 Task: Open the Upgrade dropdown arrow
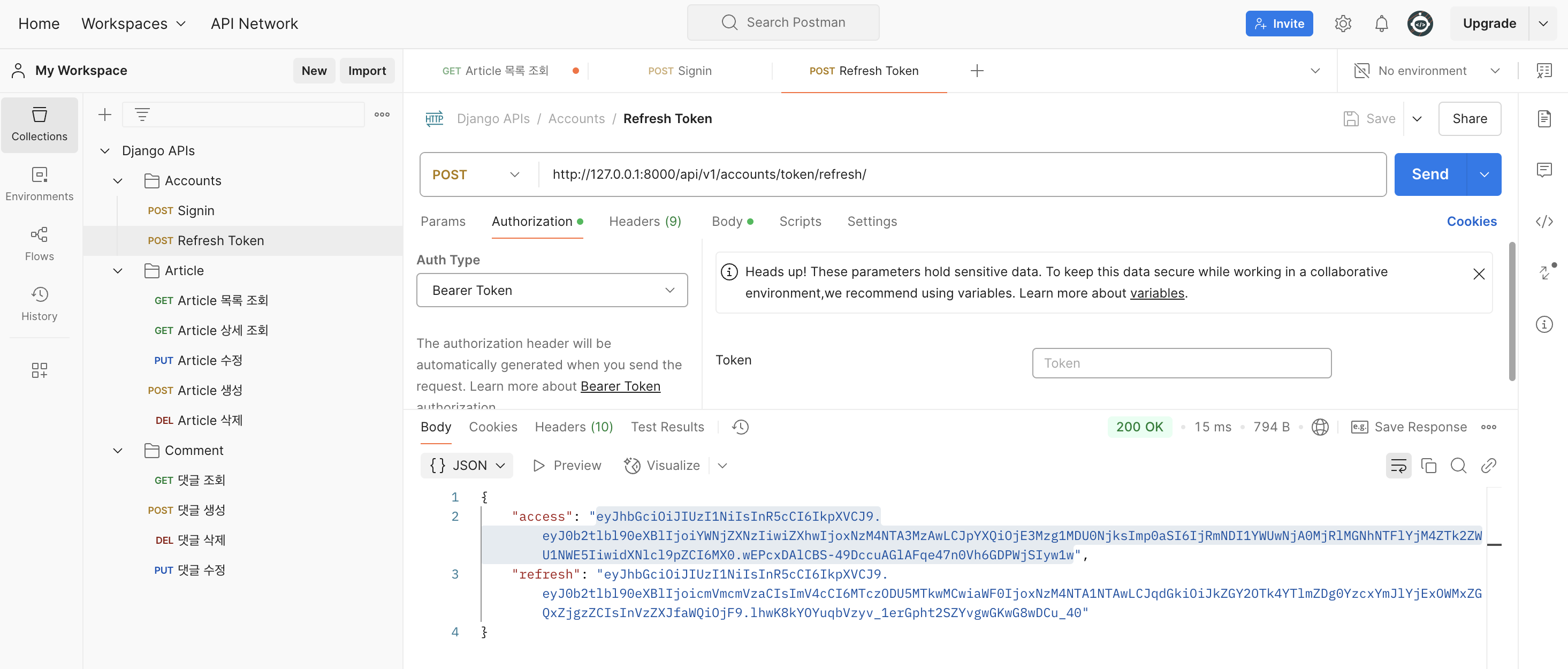[x=1542, y=24]
